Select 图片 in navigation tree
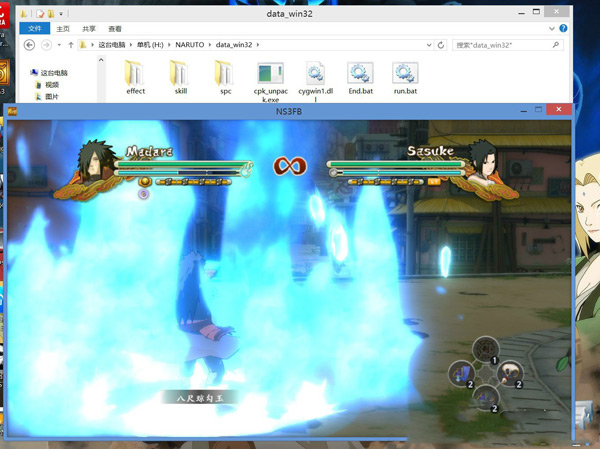The image size is (600, 449). (52, 96)
